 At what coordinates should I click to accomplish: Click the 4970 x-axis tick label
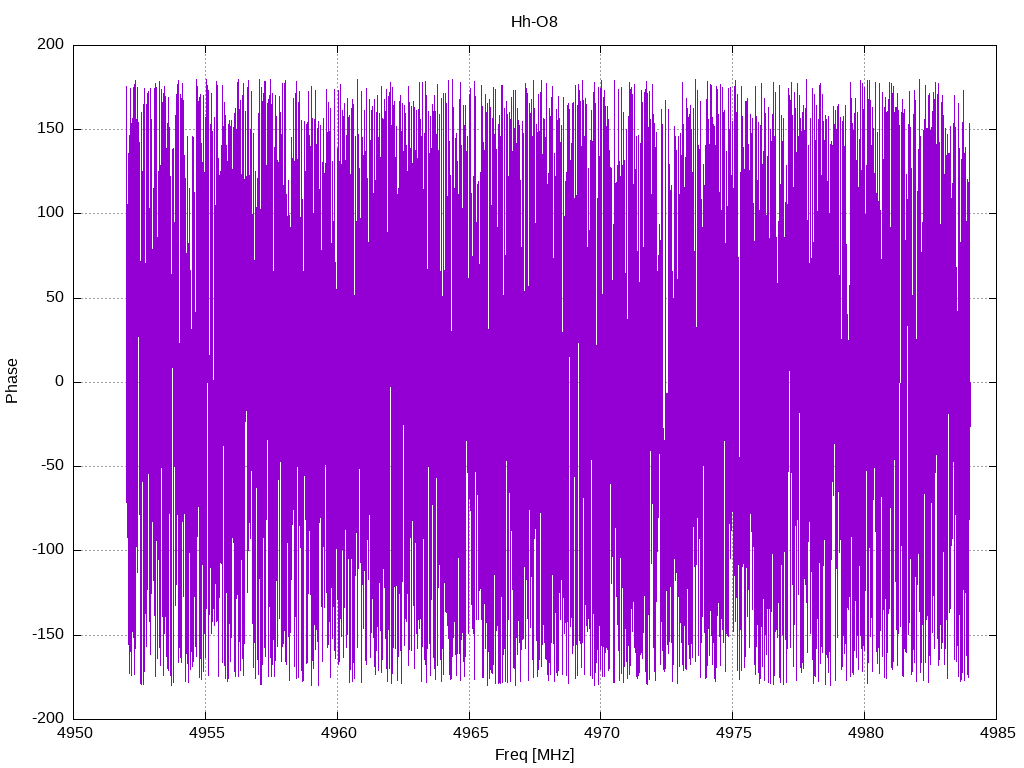[x=601, y=733]
